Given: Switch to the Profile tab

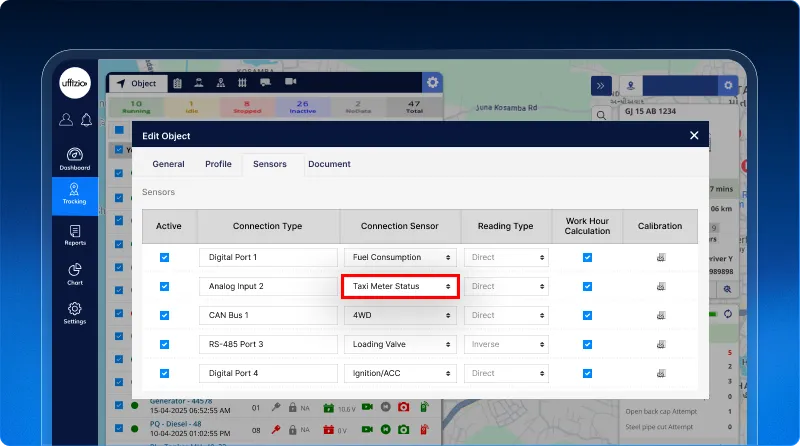Looking at the screenshot, I should click(x=218, y=164).
